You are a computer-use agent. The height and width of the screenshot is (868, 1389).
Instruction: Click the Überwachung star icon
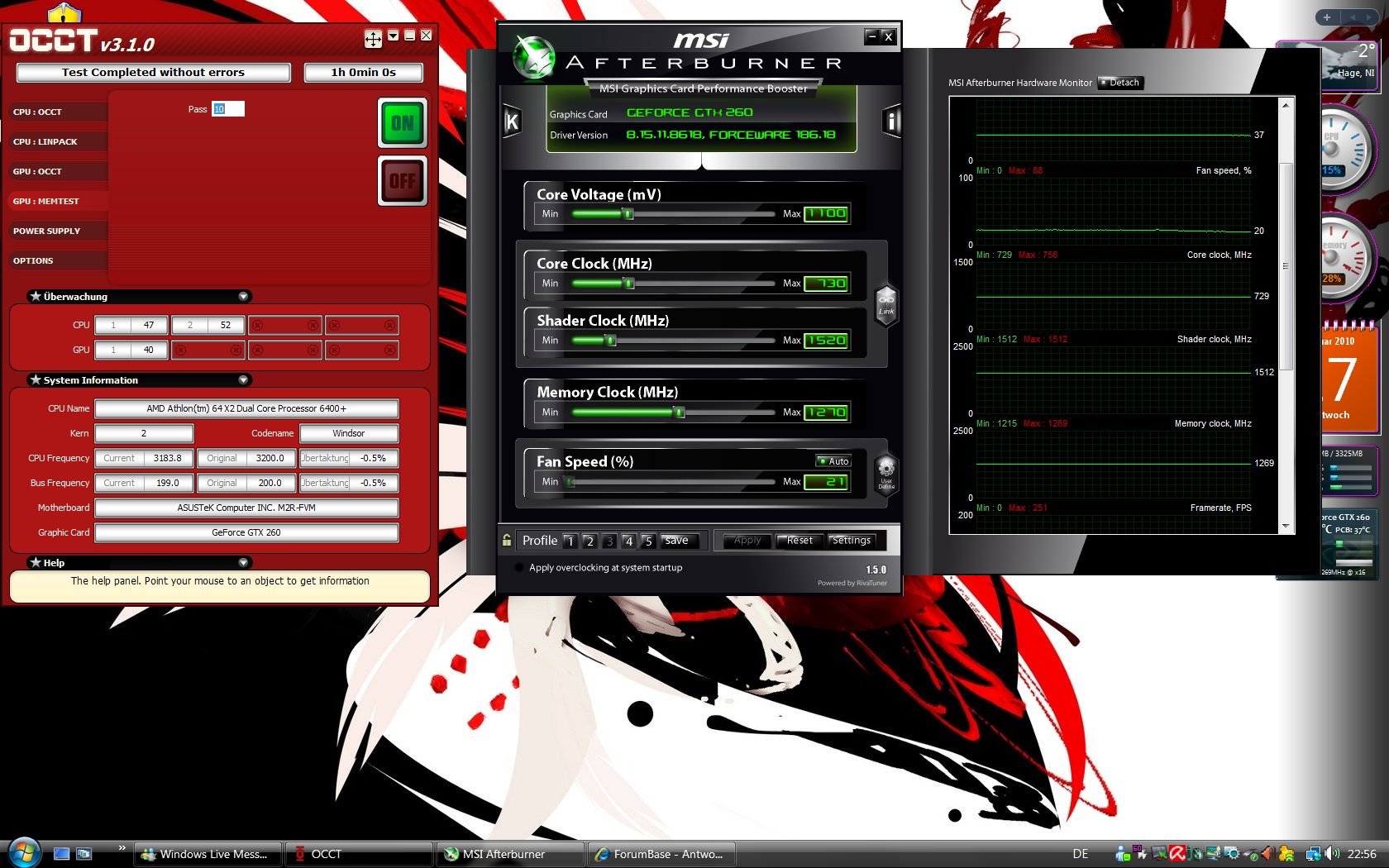point(36,296)
